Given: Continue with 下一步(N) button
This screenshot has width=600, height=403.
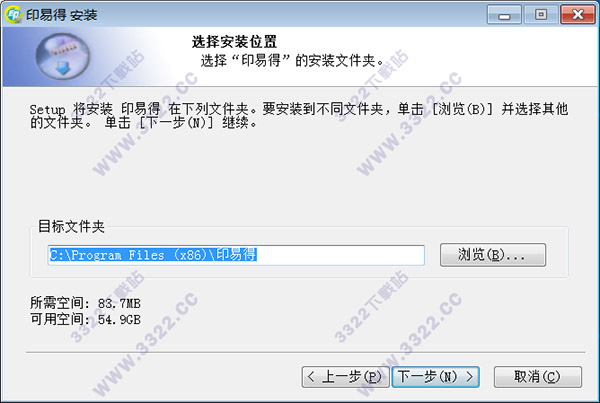Looking at the screenshot, I should pos(435,377).
